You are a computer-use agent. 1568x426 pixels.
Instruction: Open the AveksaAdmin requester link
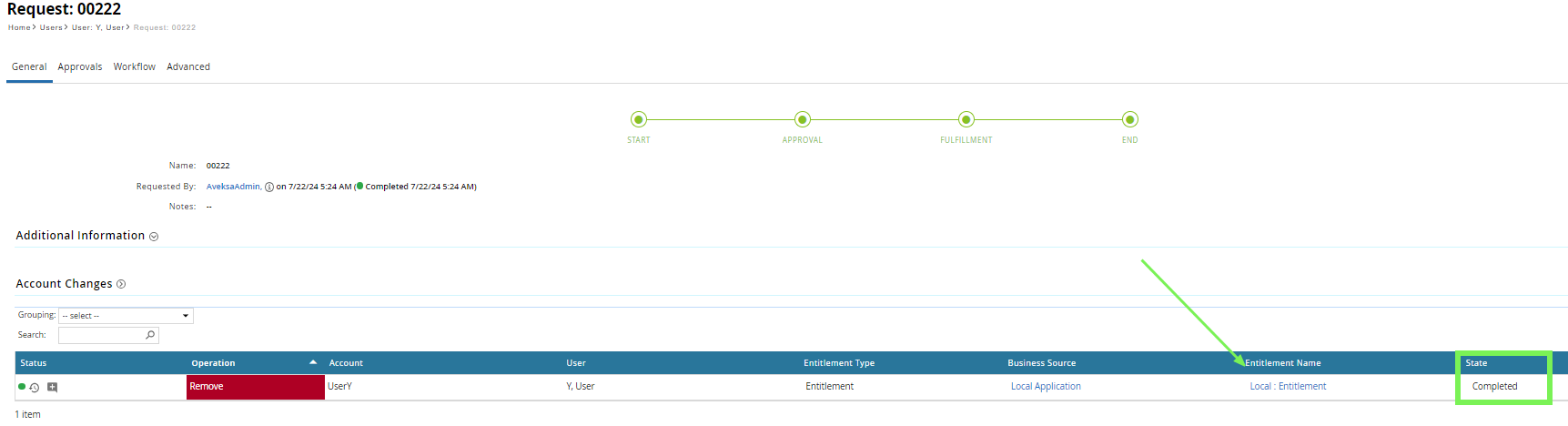(x=233, y=187)
